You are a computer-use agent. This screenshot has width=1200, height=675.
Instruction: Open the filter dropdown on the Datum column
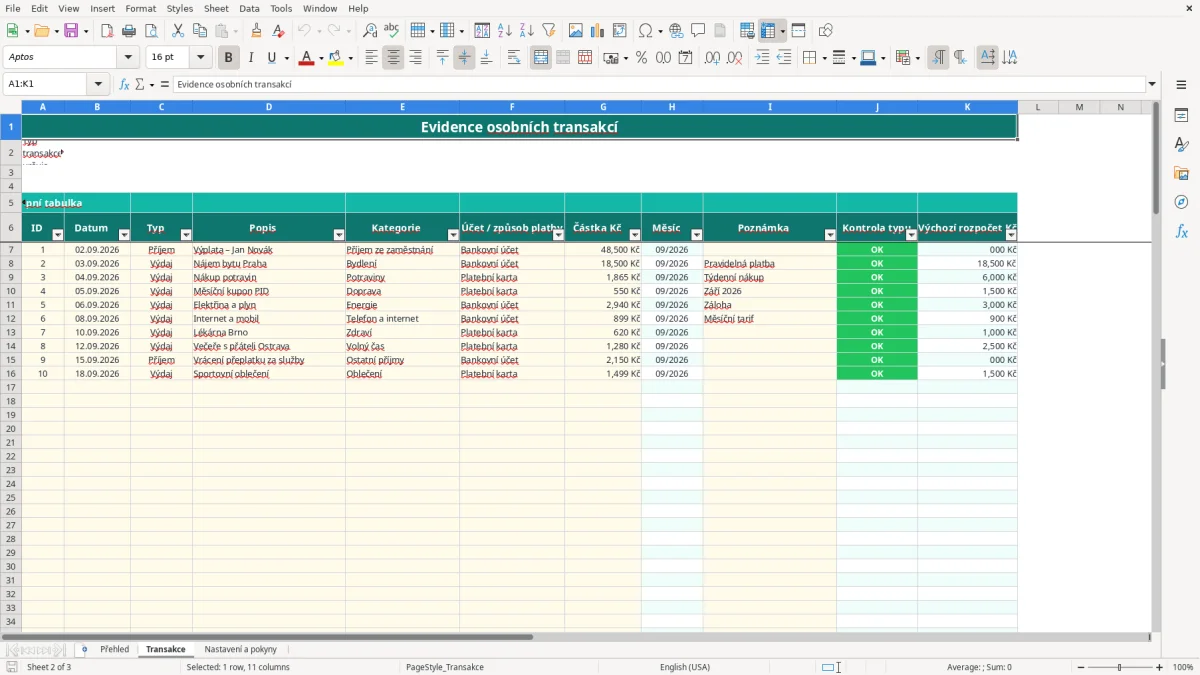coord(123,235)
